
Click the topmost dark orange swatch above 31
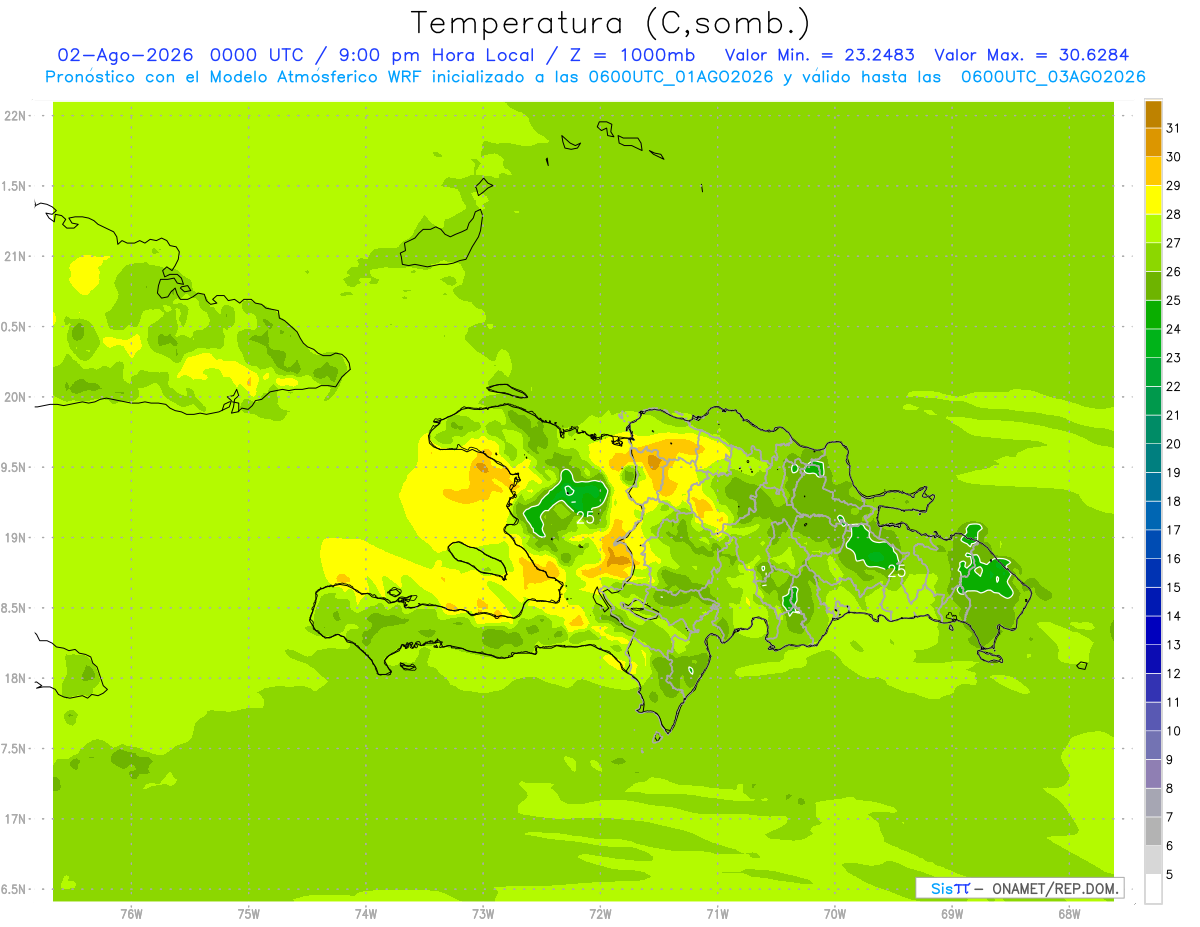click(1153, 115)
